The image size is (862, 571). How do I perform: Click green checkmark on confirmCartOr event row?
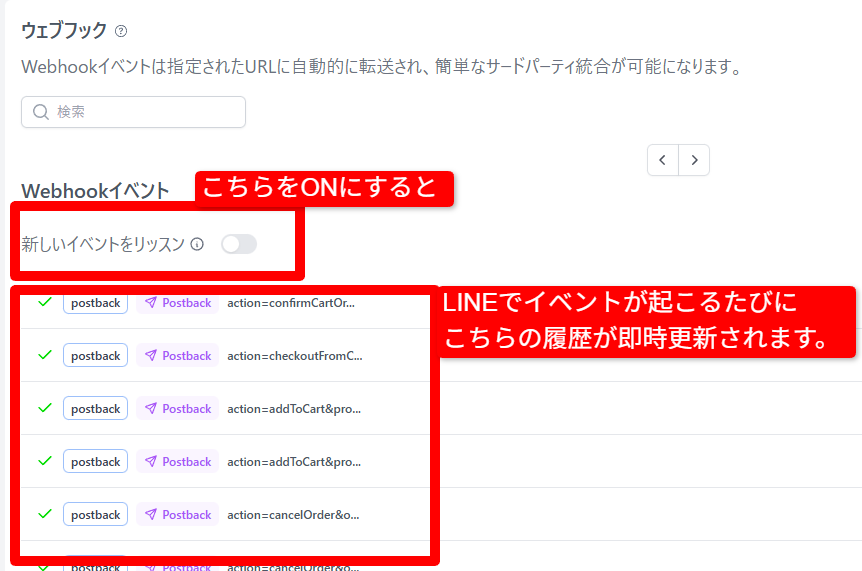pyautogui.click(x=44, y=302)
